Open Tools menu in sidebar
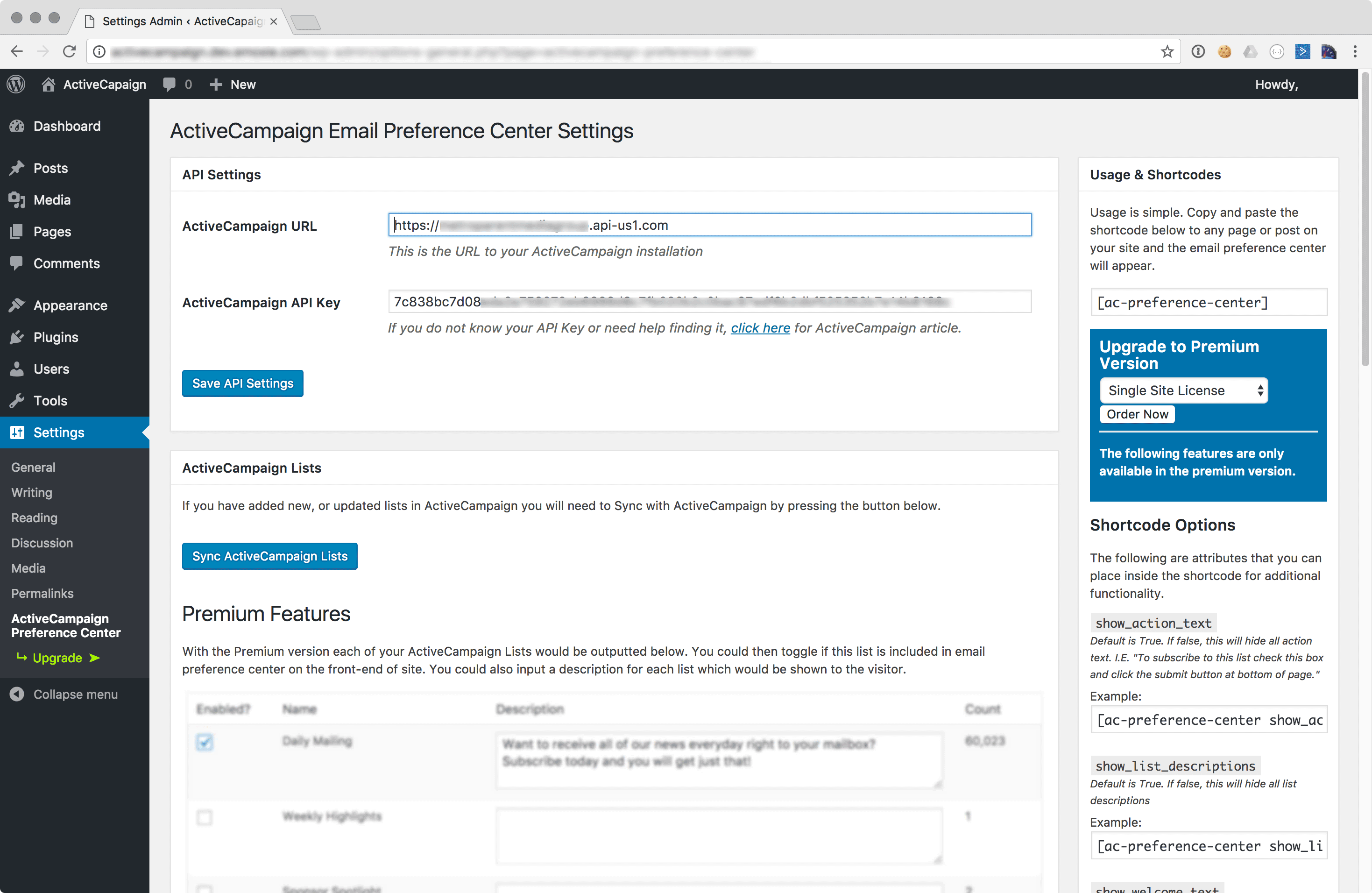 [74, 400]
